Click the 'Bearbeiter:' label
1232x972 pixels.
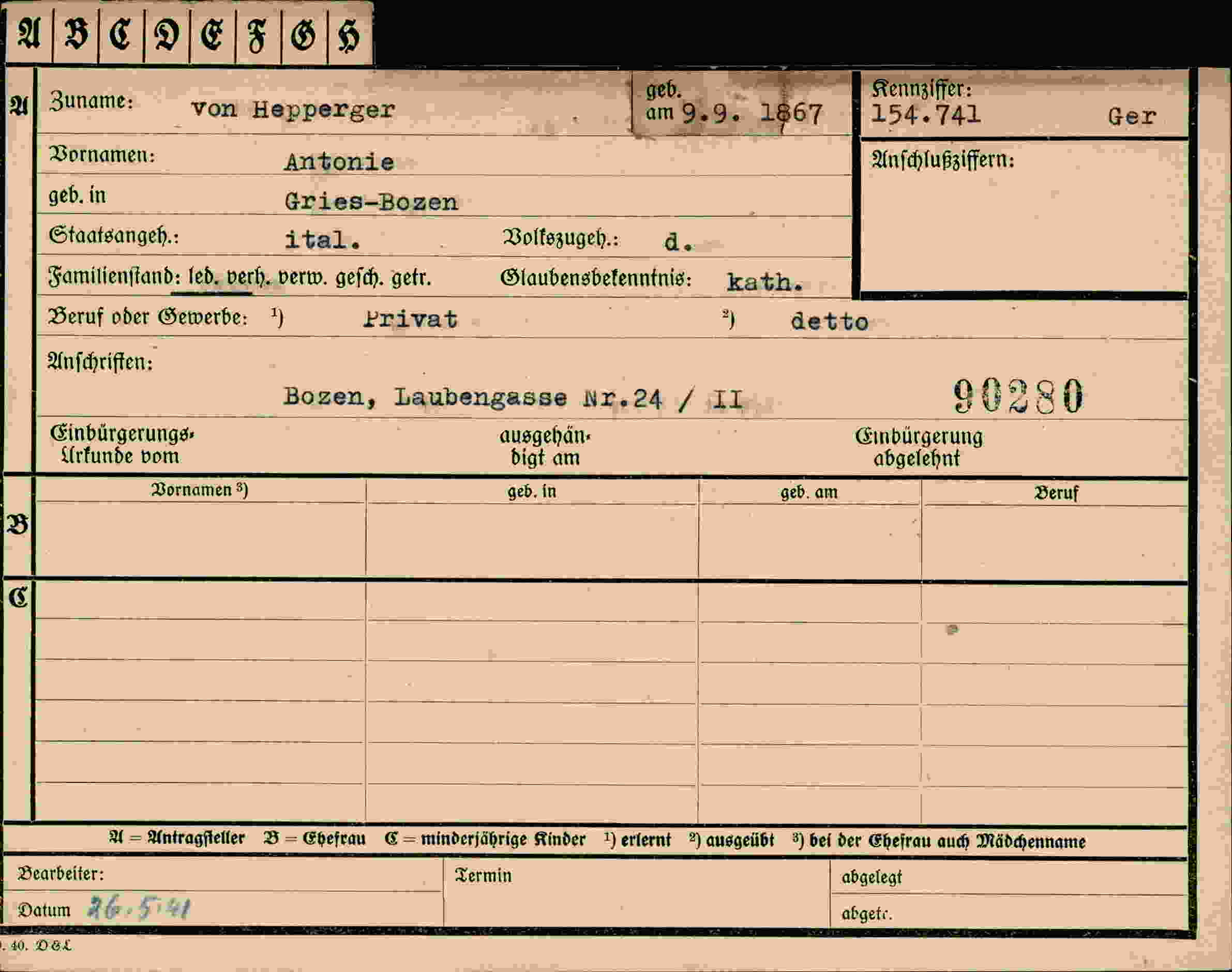(61, 874)
